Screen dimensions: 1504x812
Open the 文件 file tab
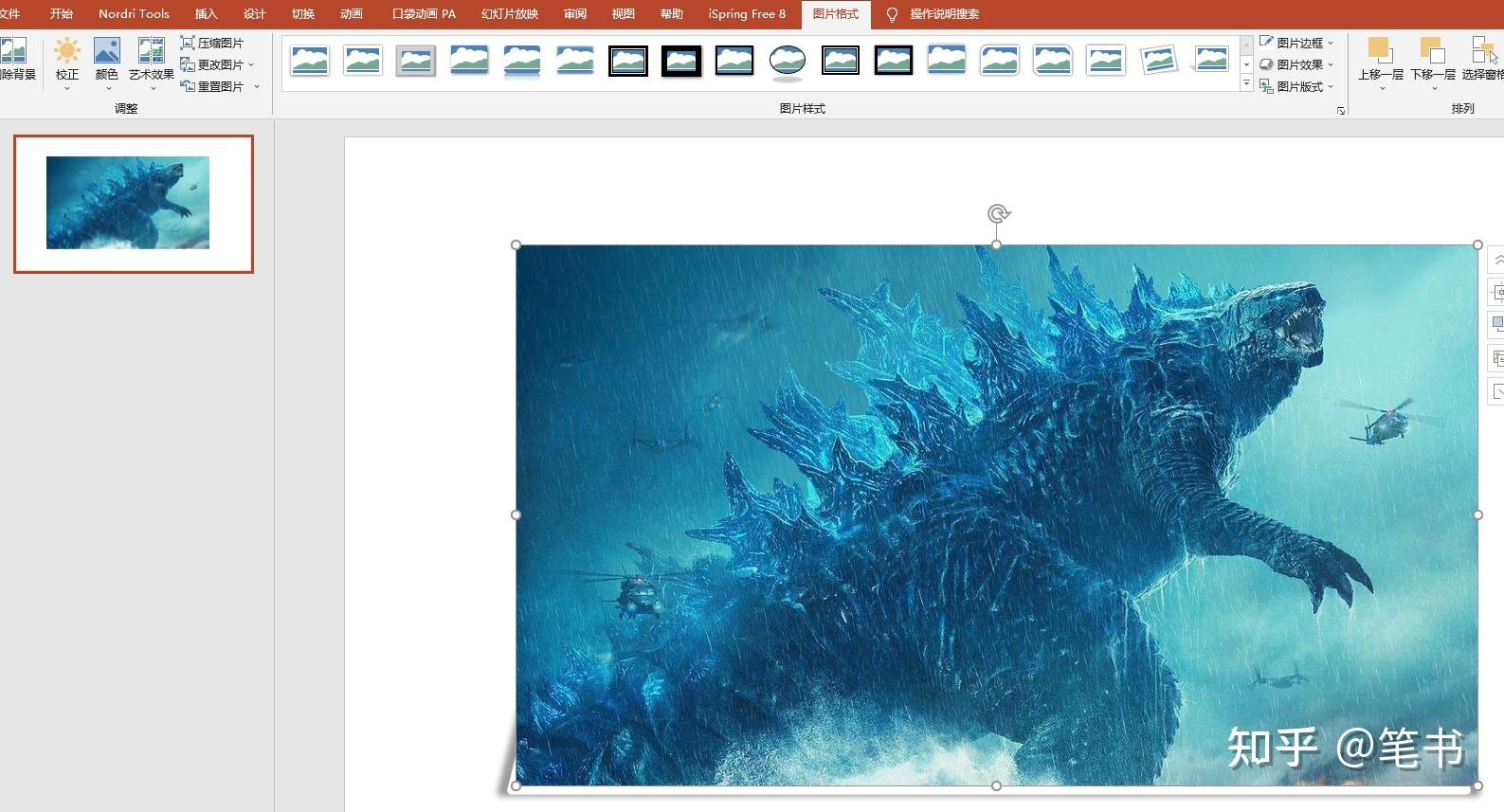point(10,14)
